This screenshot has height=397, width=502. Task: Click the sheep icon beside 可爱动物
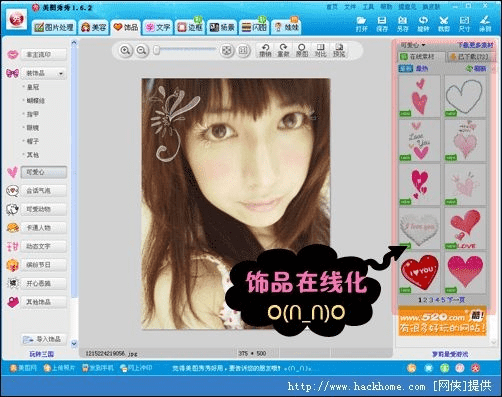tap(13, 209)
